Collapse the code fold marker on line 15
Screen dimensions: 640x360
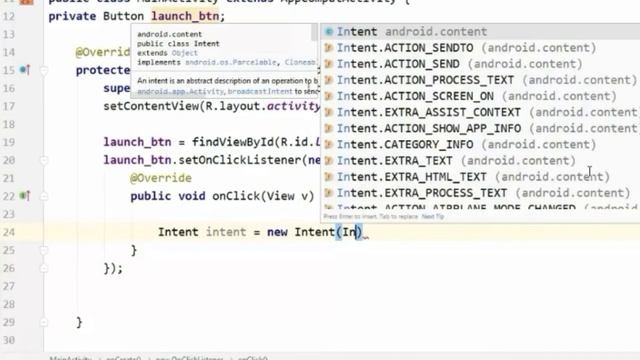[x=44, y=71]
